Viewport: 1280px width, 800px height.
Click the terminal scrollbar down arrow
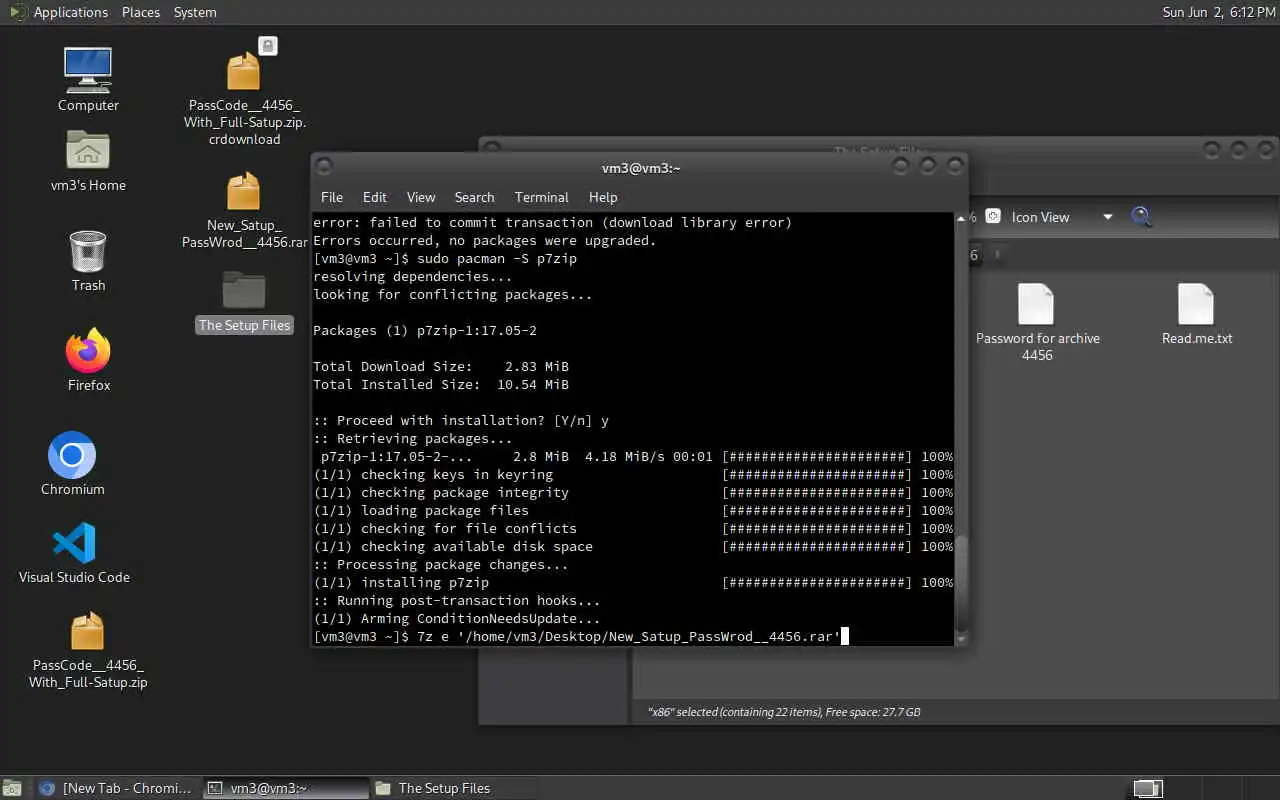coord(961,638)
